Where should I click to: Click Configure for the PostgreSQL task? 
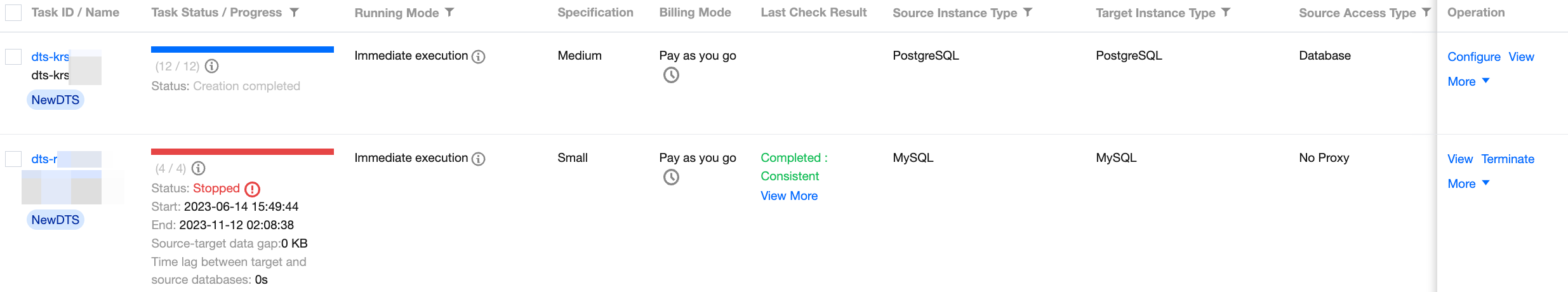click(x=1473, y=57)
